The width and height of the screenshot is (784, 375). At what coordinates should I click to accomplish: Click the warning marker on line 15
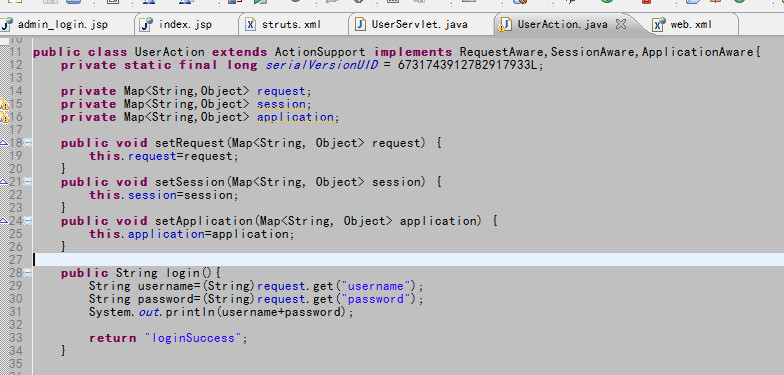click(4, 104)
